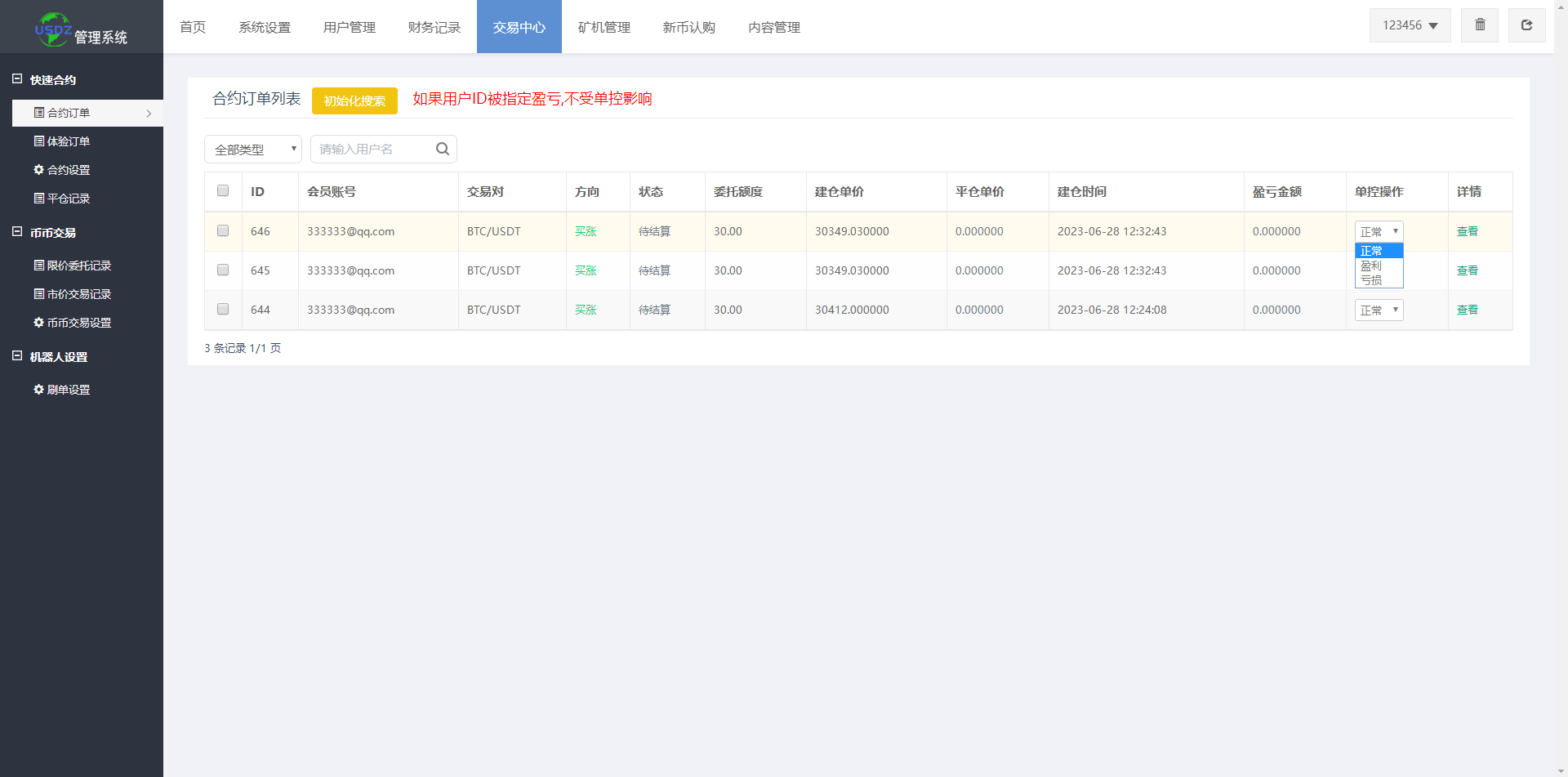This screenshot has height=777, width=1568.
Task: Open the 全部类型 type filter dropdown
Action: click(253, 150)
